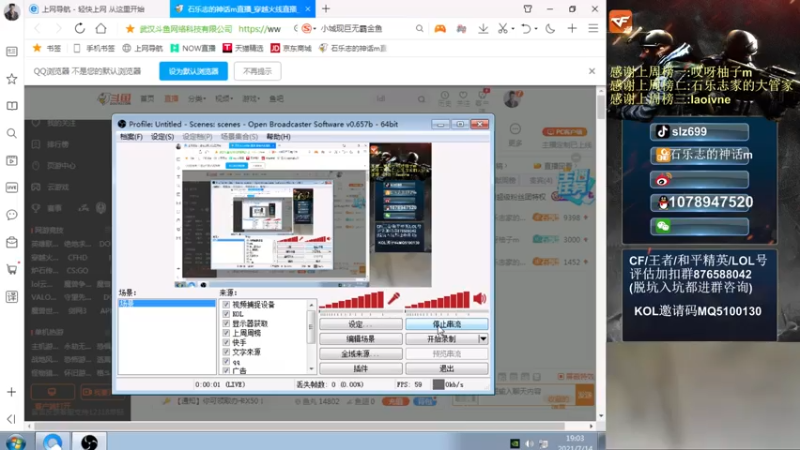
Task: Open the NOW直播 bookmark
Action: pyautogui.click(x=193, y=48)
